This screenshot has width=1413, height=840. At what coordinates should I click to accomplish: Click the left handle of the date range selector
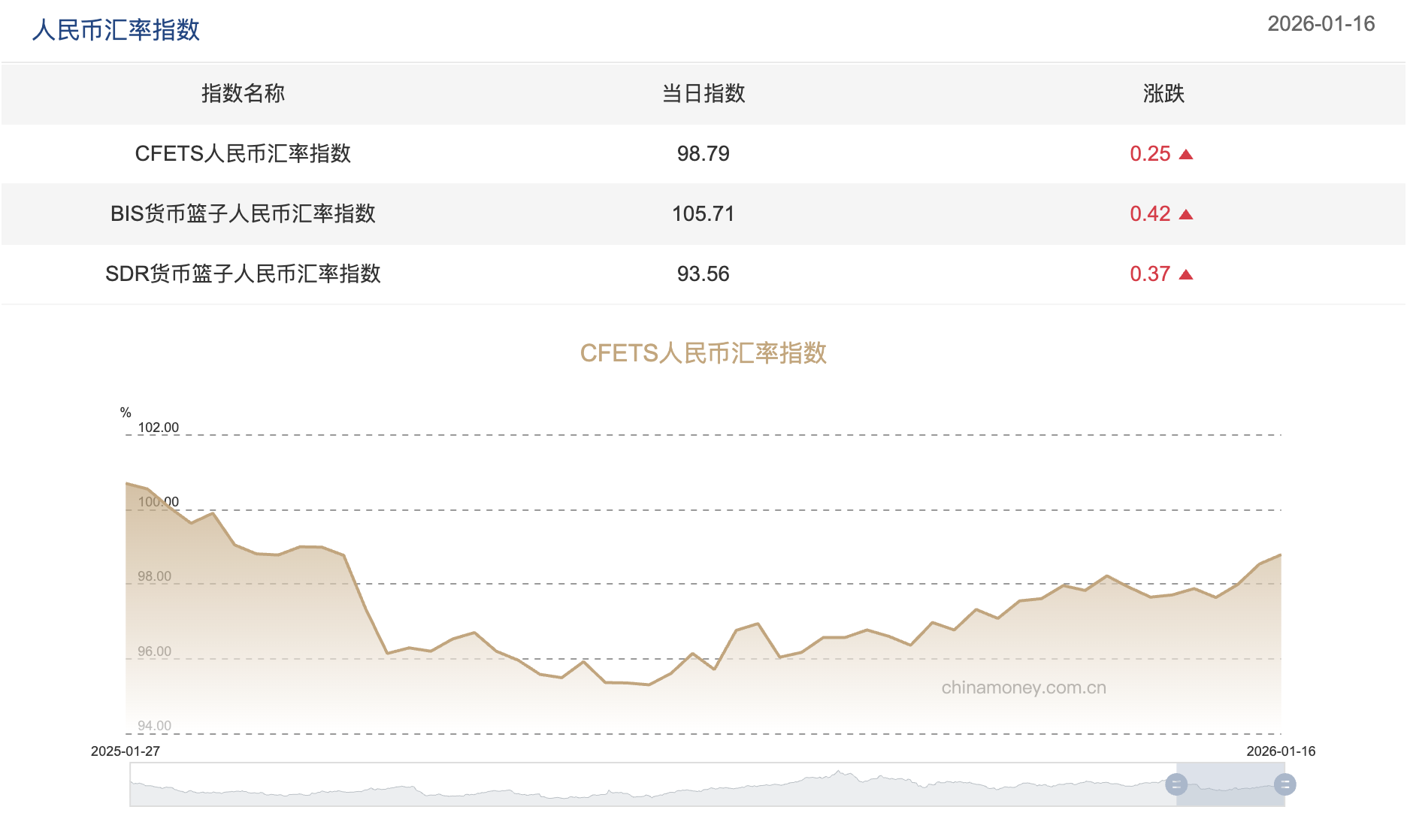click(x=1176, y=785)
